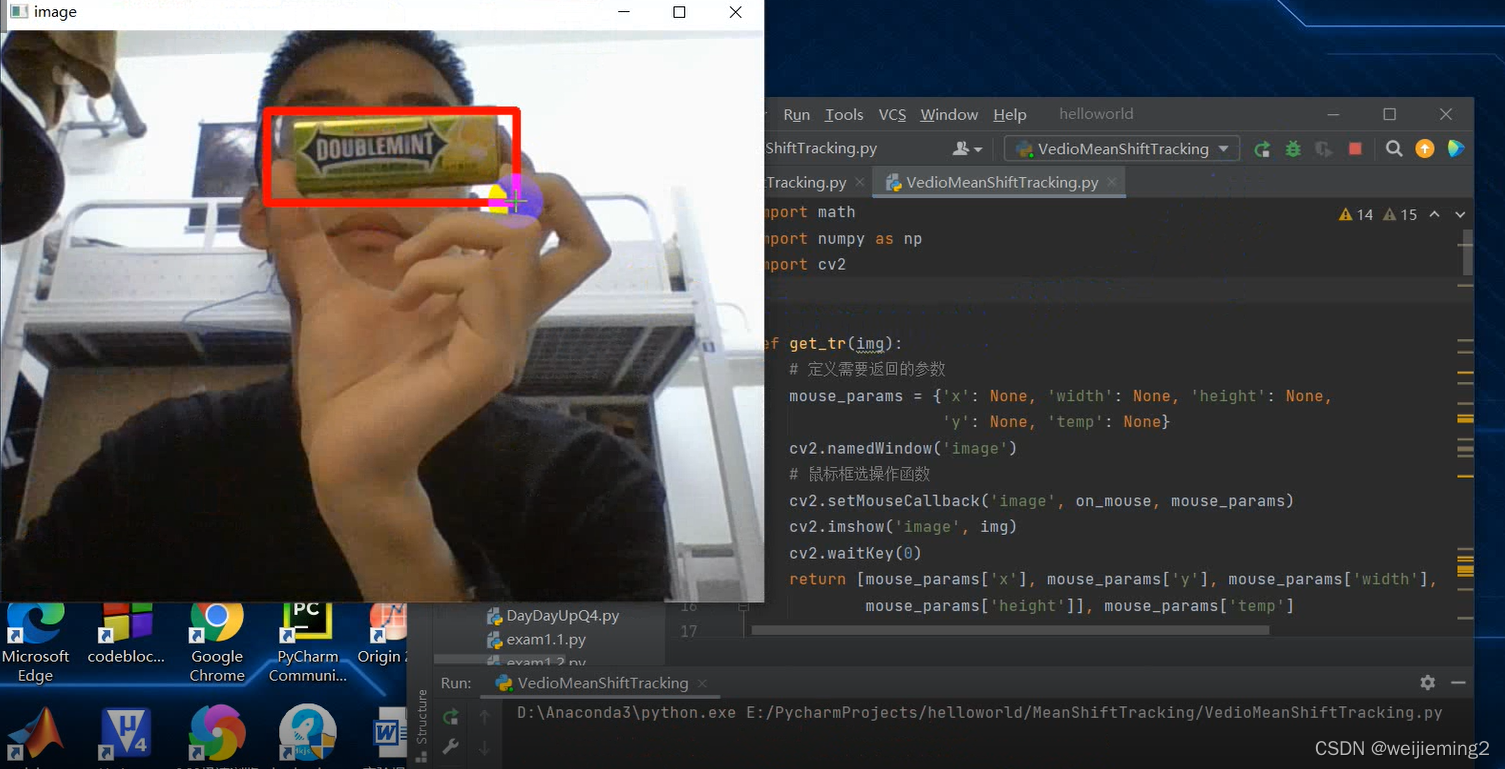
Task: Click the colorful JetBrains Toolbox icon
Action: [1456, 149]
